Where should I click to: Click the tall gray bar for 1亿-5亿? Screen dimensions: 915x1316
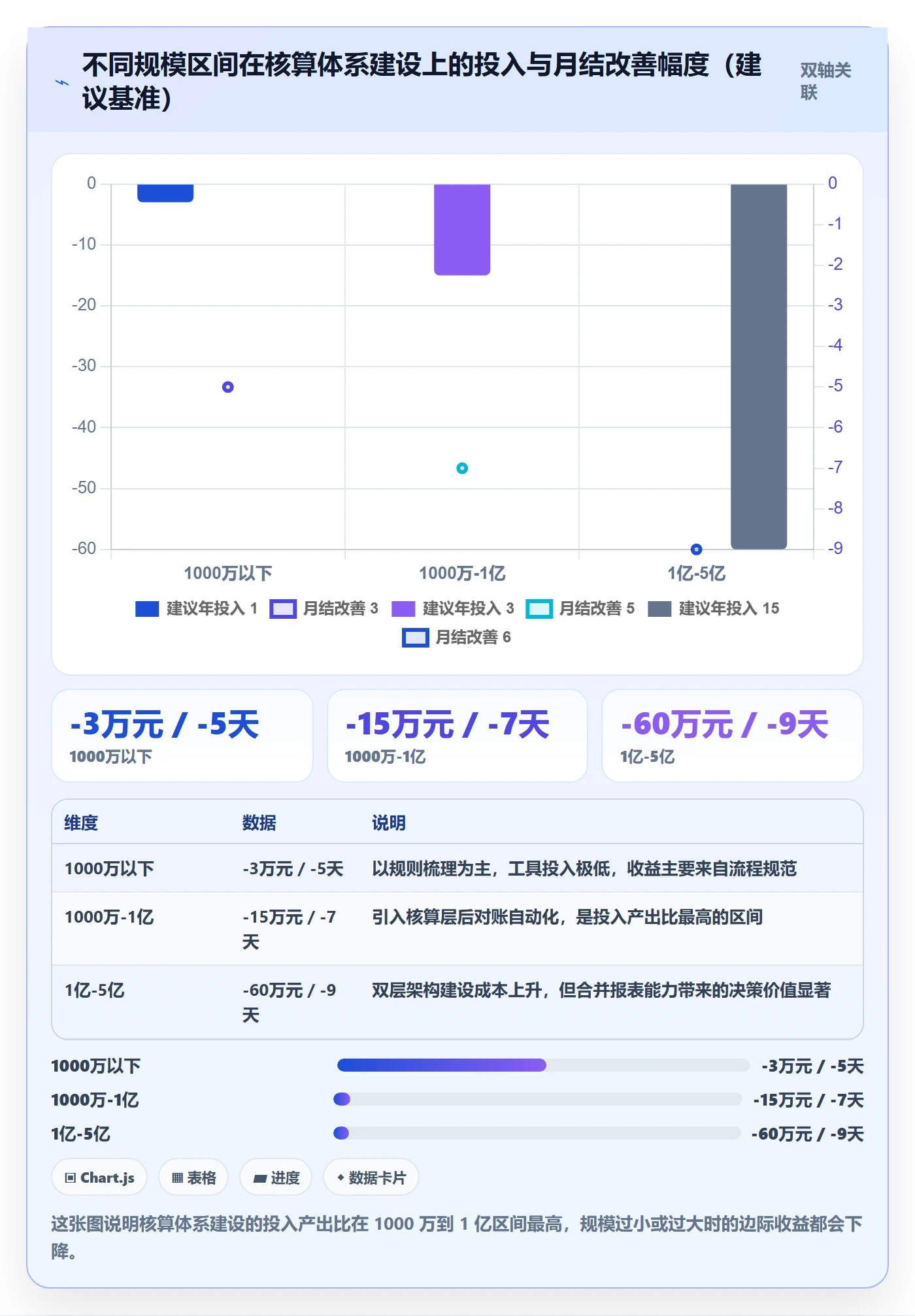[759, 366]
